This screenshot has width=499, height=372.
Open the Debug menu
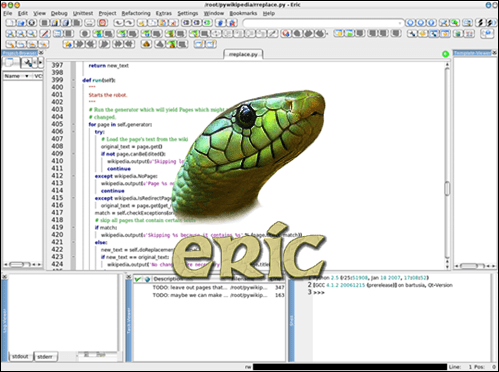[59, 13]
